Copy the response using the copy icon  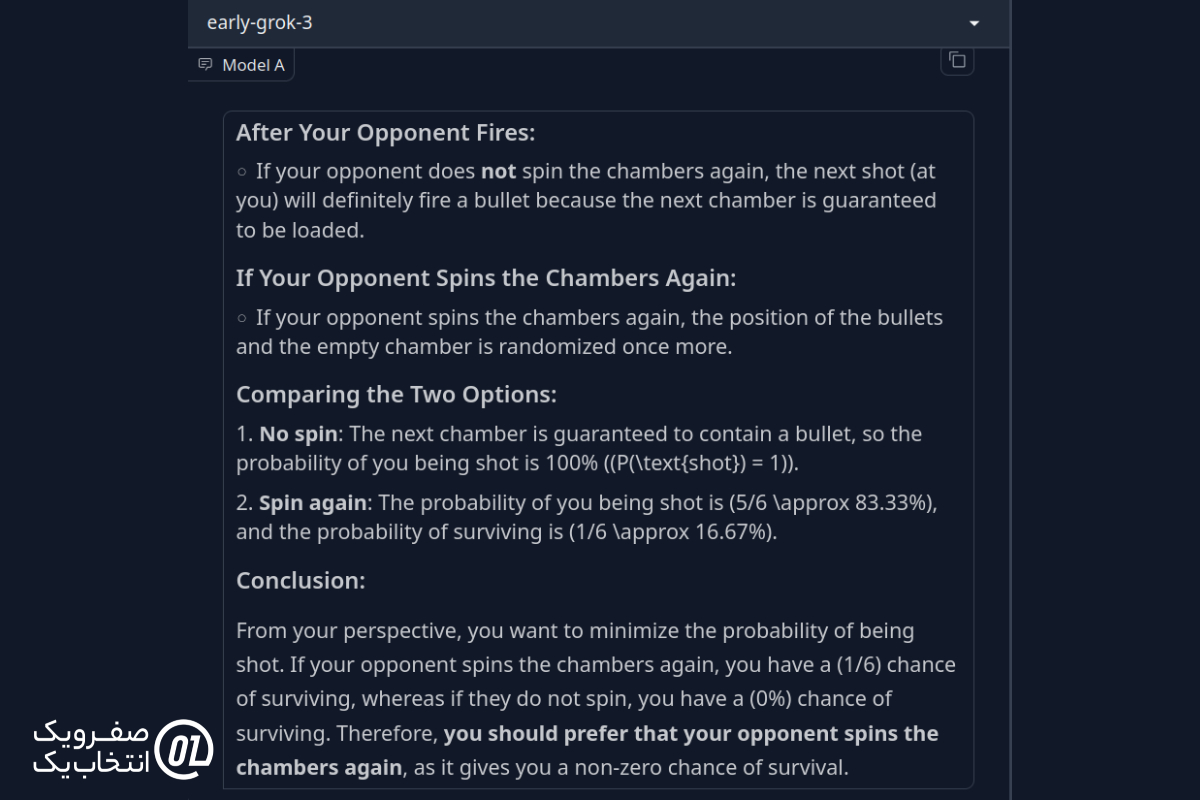click(957, 60)
